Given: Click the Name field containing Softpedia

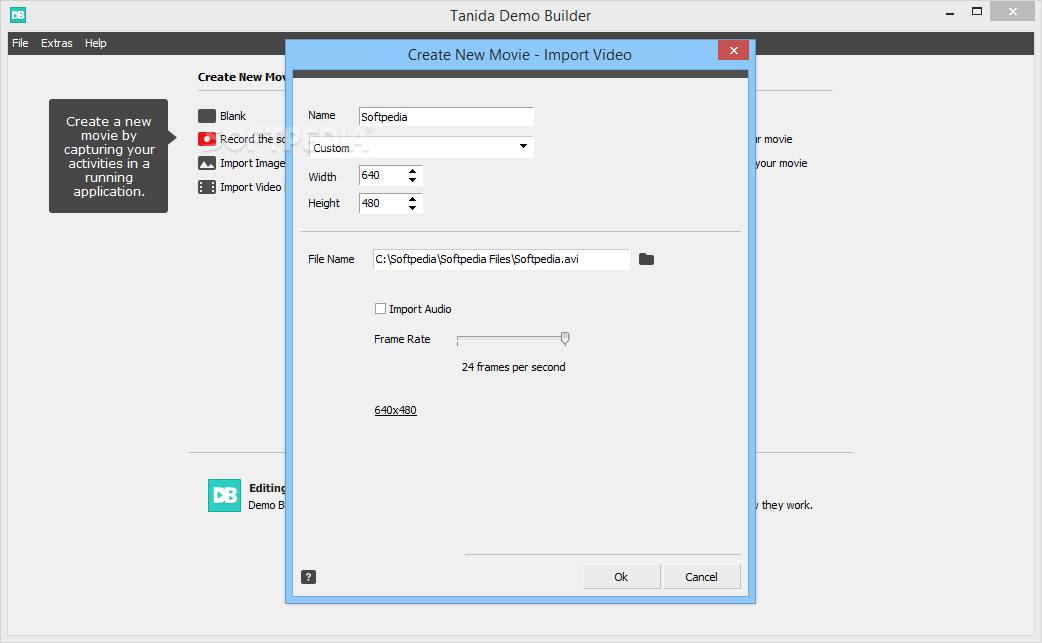Looking at the screenshot, I should click(x=446, y=117).
